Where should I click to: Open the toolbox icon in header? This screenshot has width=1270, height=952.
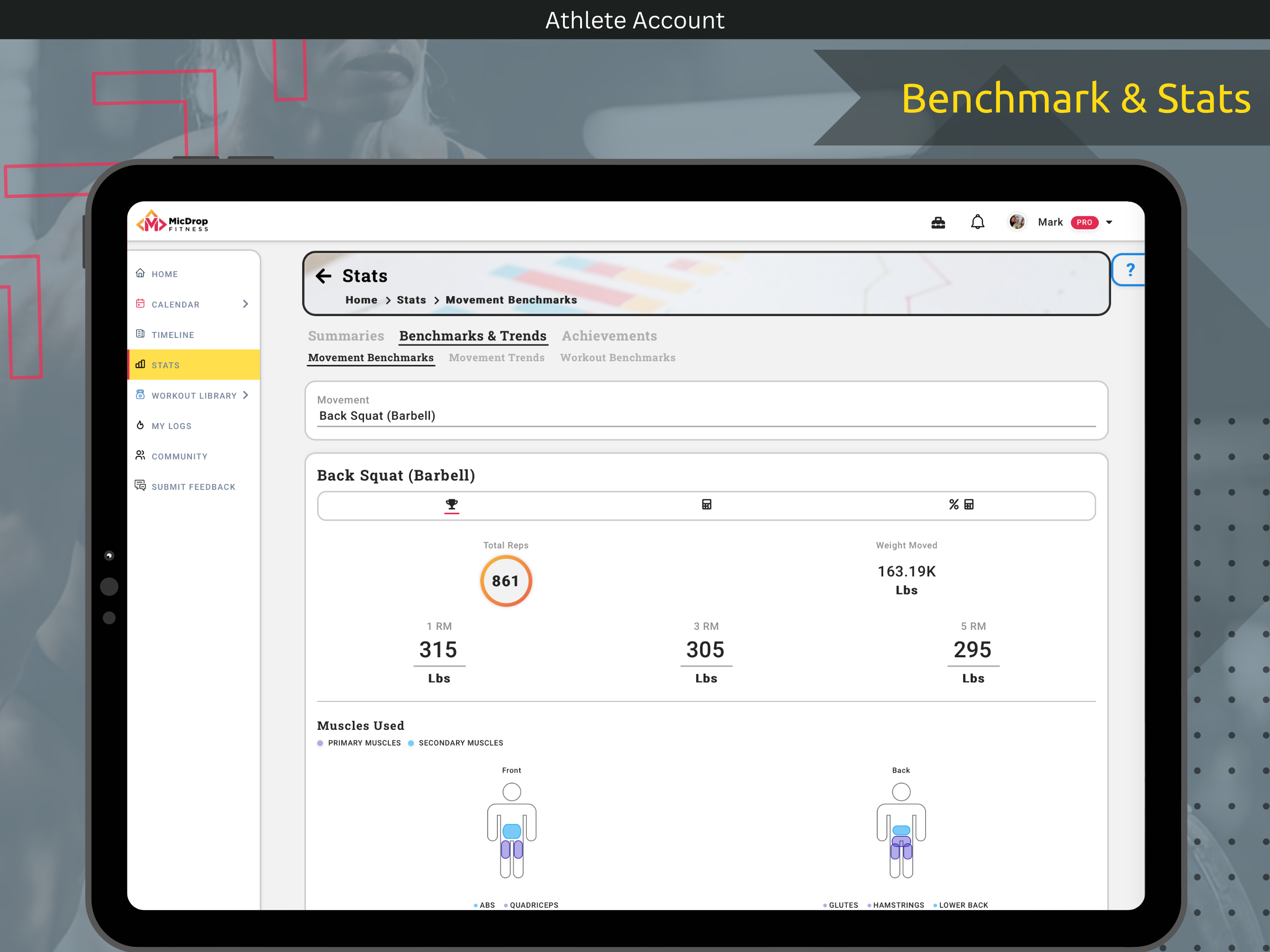[938, 222]
